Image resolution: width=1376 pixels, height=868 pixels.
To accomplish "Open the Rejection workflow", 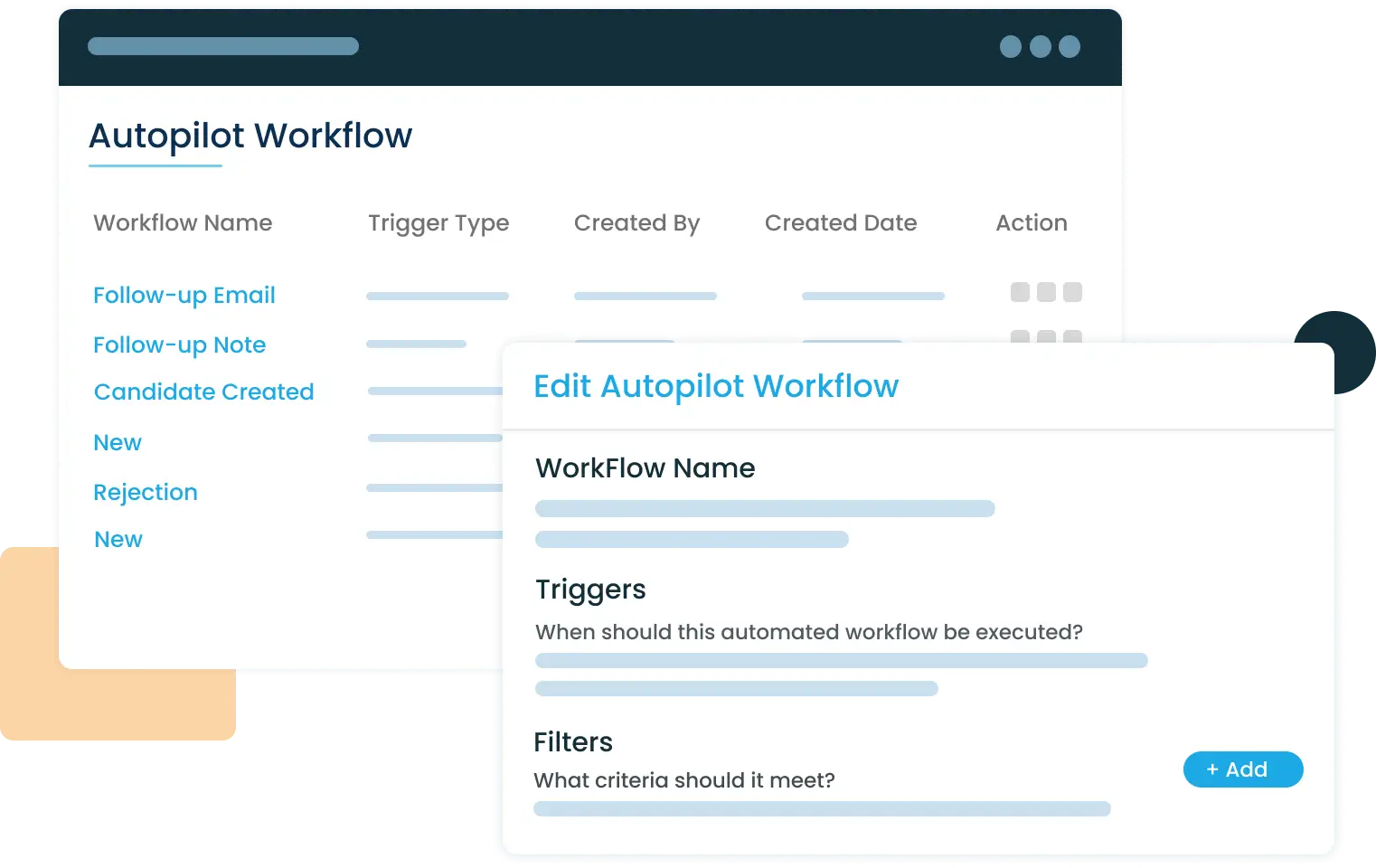I will tap(146, 493).
